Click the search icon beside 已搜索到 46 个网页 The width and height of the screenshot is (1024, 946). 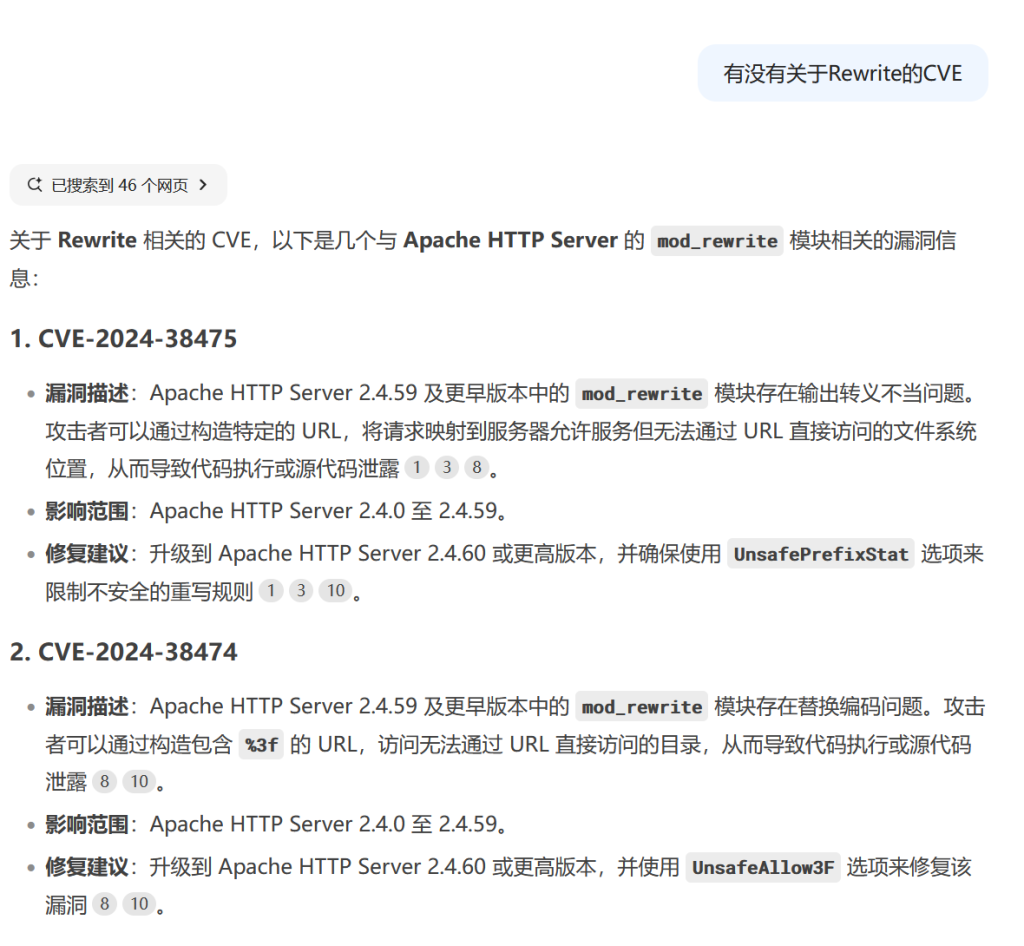pyautogui.click(x=35, y=185)
